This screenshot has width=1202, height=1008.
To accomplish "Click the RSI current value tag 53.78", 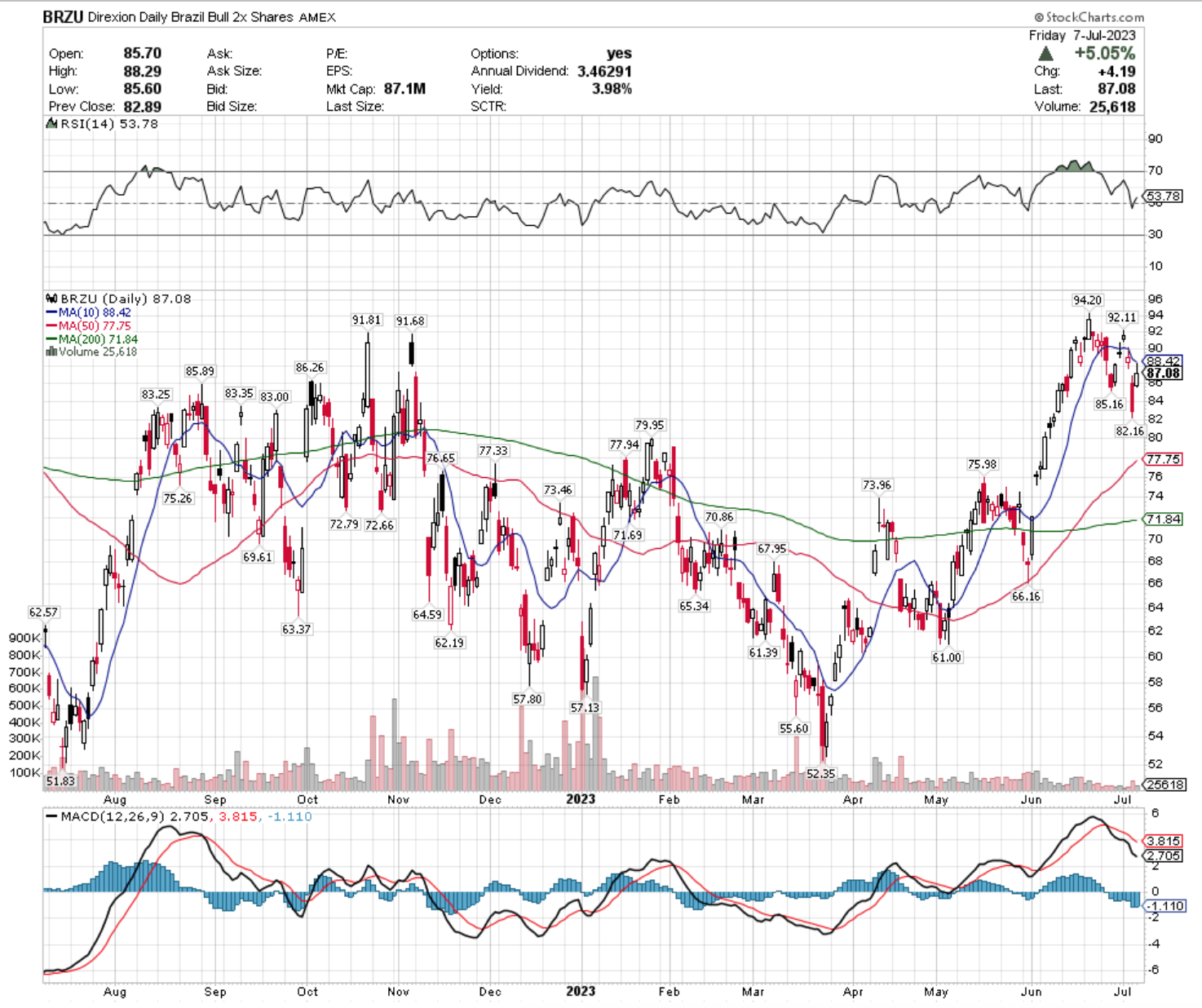I will pyautogui.click(x=1163, y=196).
